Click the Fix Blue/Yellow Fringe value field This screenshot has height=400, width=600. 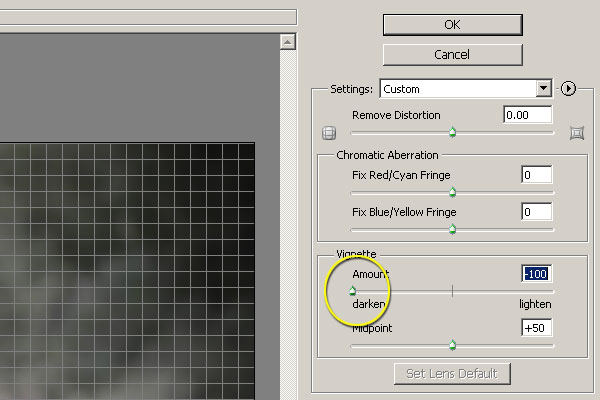click(536, 212)
